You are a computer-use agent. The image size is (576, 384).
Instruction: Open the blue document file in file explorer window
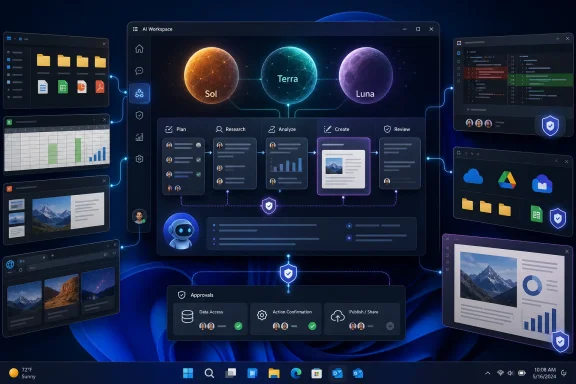coord(43,87)
